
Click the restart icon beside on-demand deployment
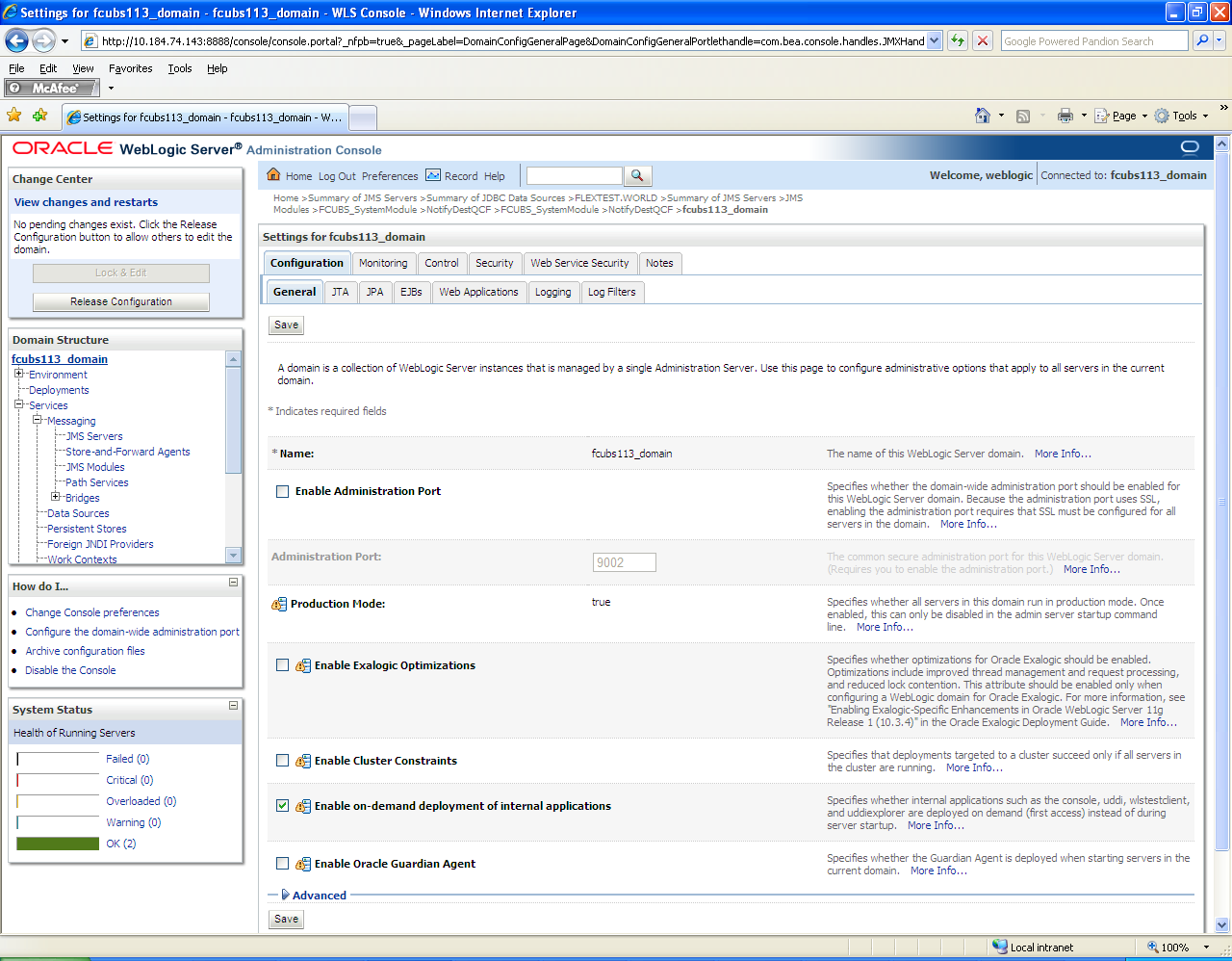click(x=303, y=806)
